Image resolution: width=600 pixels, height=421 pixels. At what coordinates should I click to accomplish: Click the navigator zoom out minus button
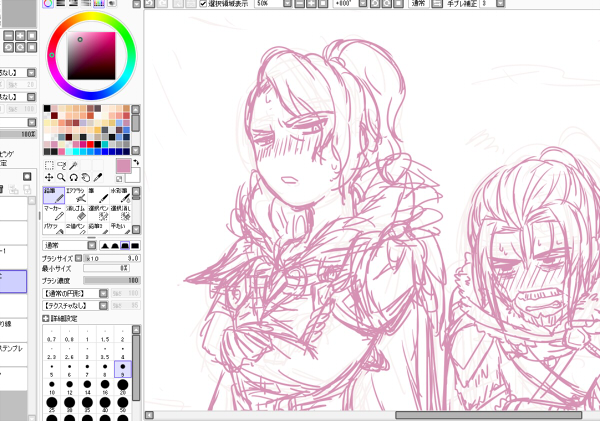(8, 36)
